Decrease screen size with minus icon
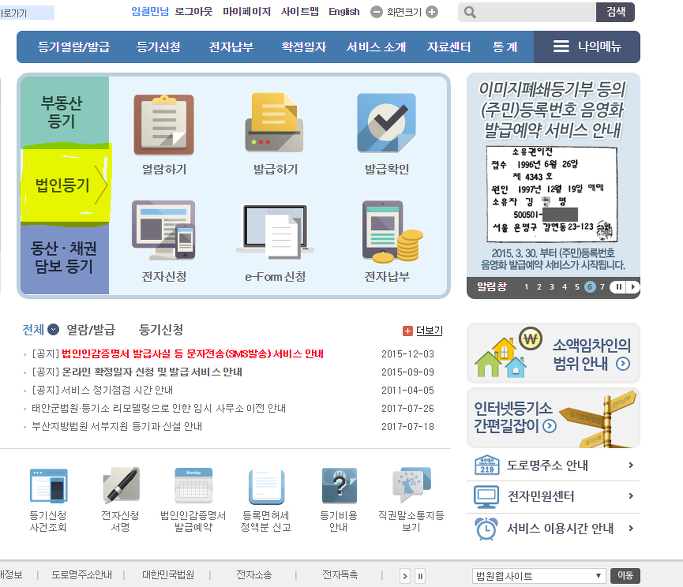The width and height of the screenshot is (683, 587). (376, 12)
